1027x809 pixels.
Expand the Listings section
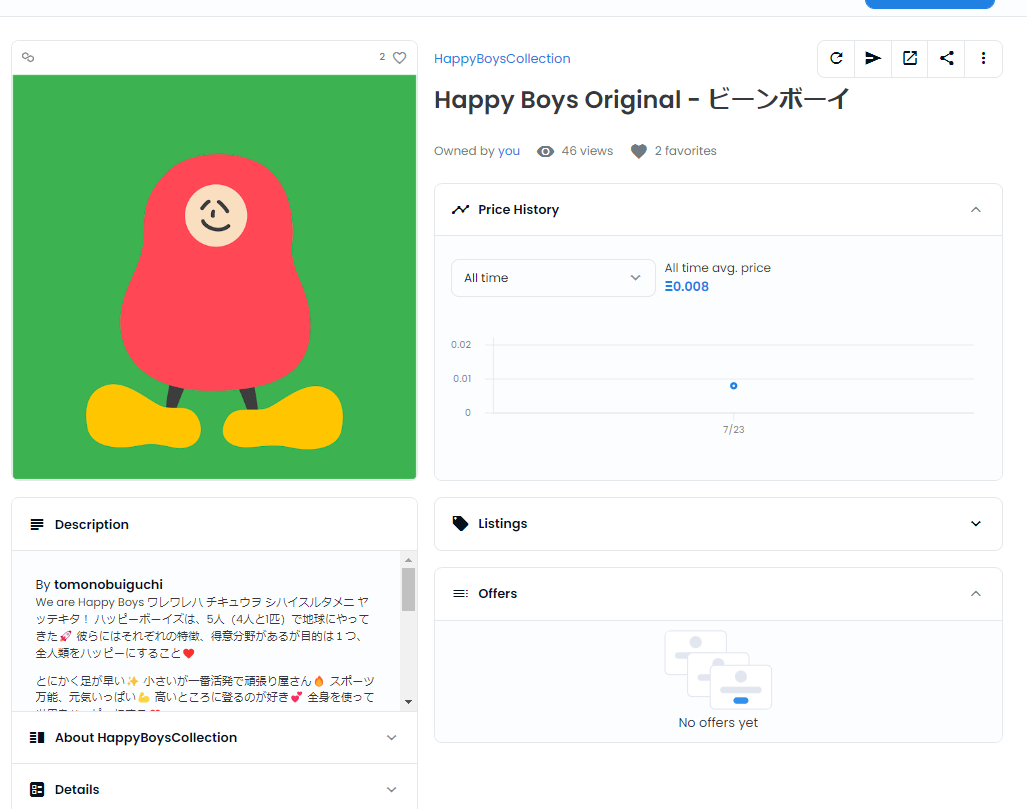click(x=975, y=523)
